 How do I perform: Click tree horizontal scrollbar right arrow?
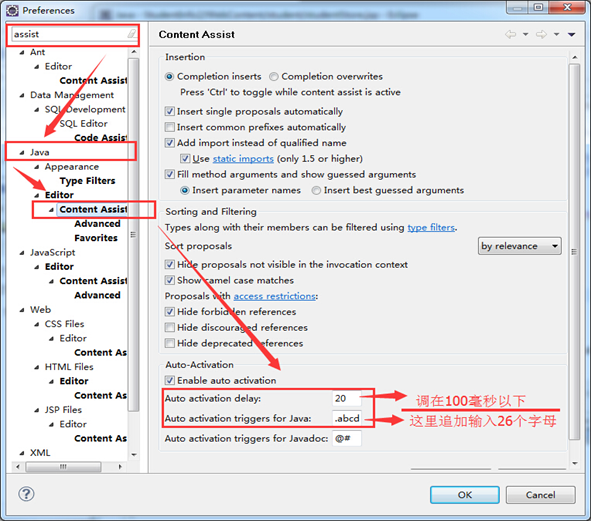[120, 467]
